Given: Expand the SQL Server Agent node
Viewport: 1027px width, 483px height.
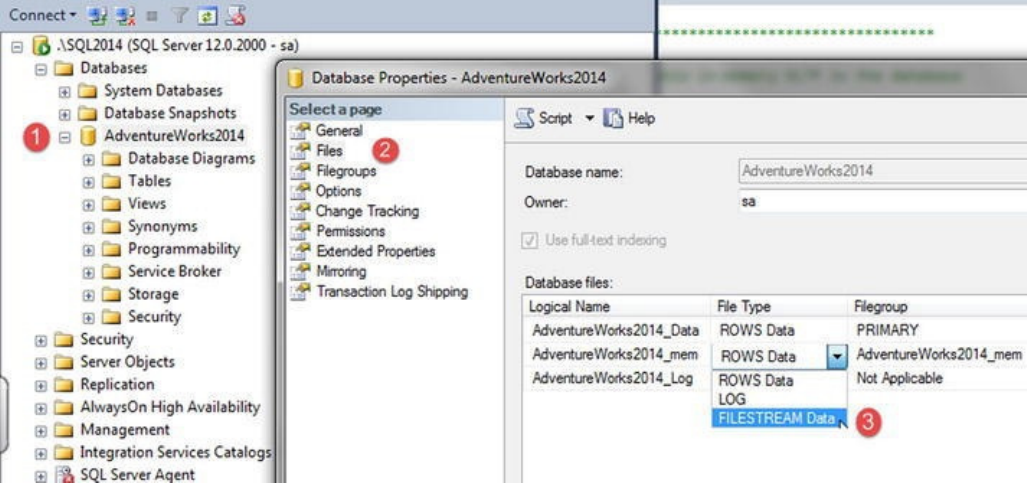Looking at the screenshot, I should point(41,476).
